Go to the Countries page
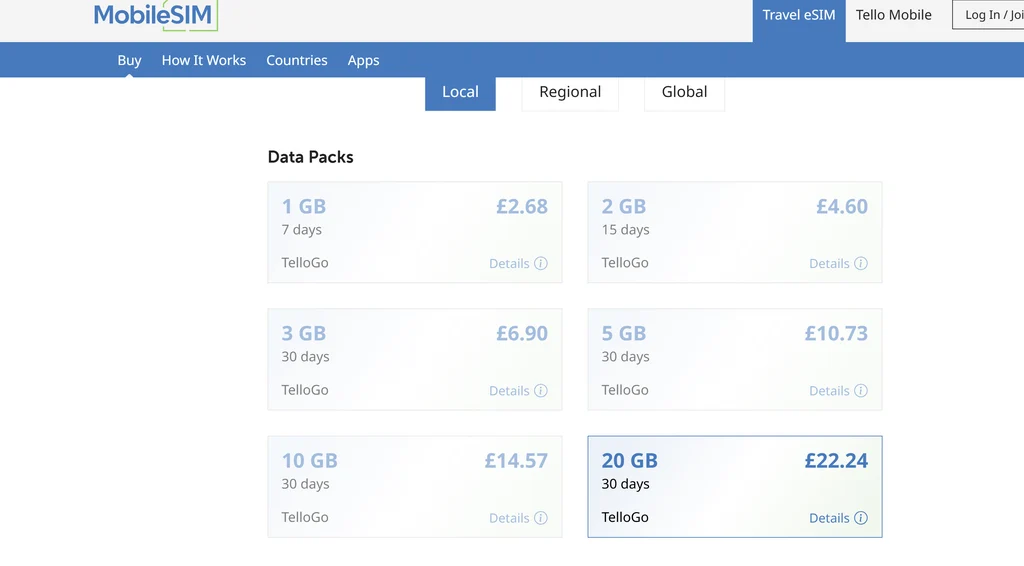 [x=297, y=60]
